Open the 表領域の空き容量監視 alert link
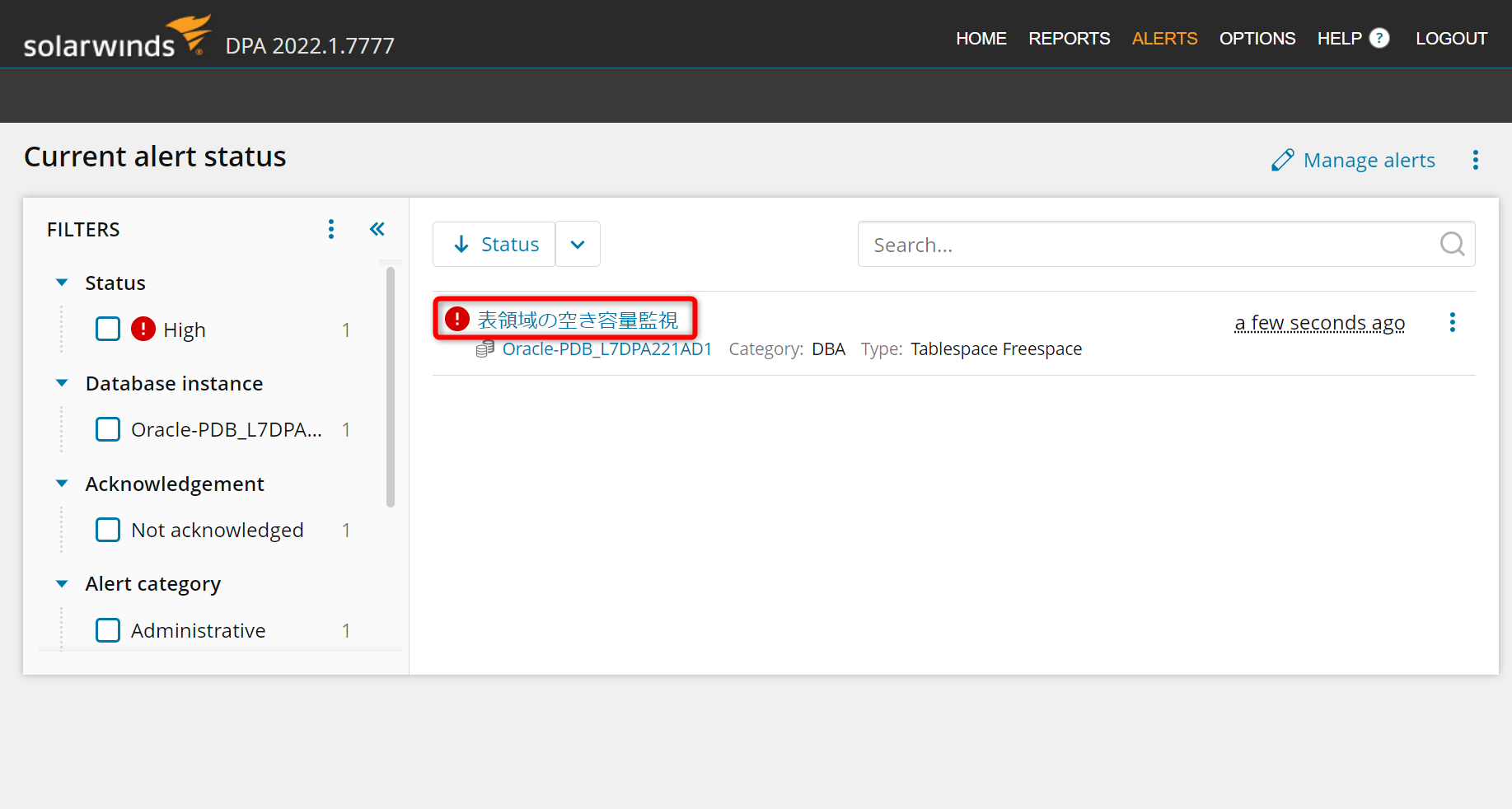 [x=578, y=320]
